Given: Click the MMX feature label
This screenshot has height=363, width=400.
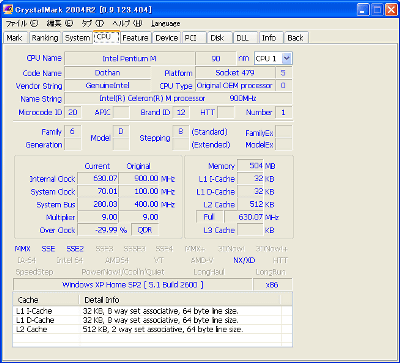Looking at the screenshot, I should (x=23, y=249).
